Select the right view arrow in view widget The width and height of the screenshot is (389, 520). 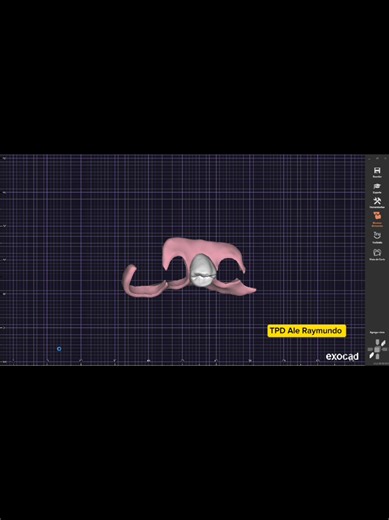(x=384, y=349)
